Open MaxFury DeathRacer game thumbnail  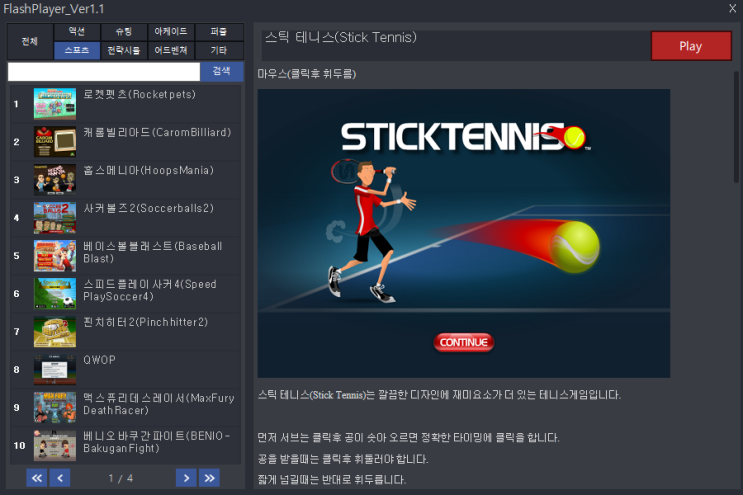click(x=55, y=407)
